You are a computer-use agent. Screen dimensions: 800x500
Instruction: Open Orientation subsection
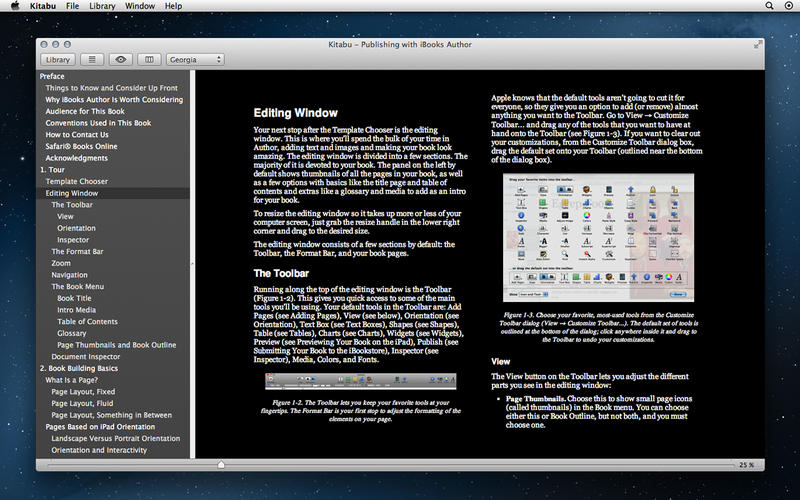[76, 229]
